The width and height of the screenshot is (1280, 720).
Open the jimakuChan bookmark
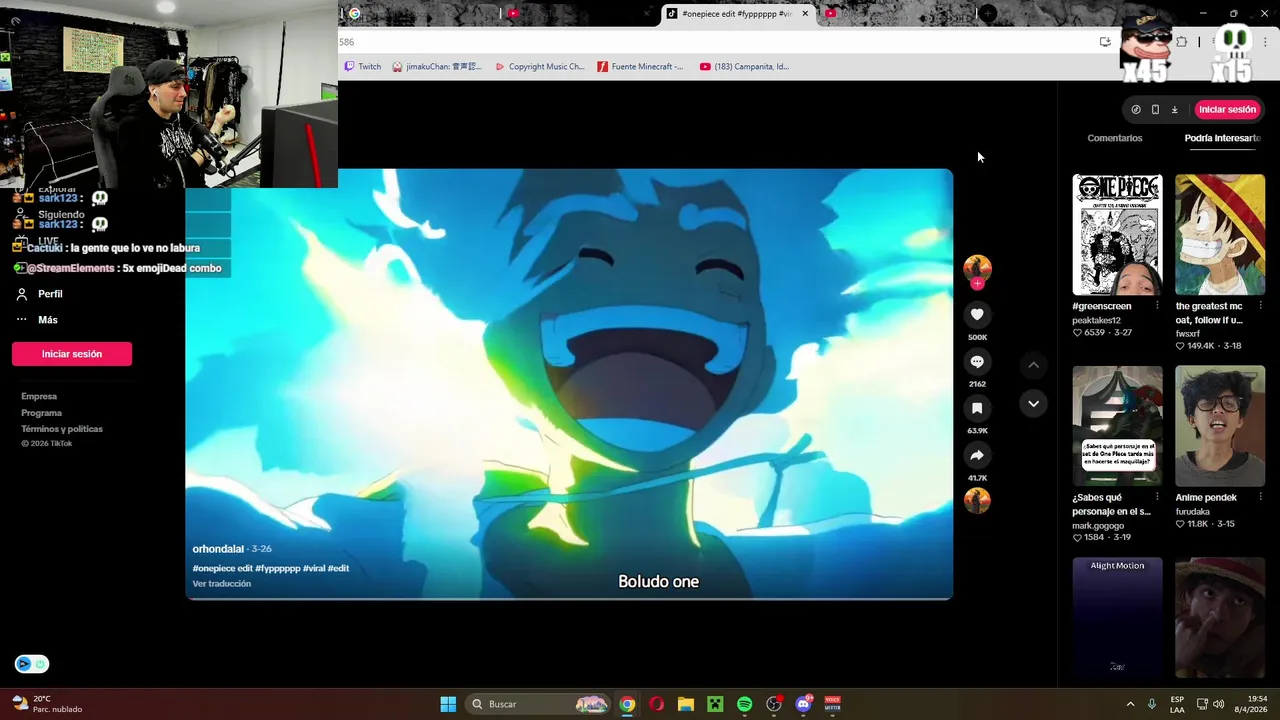pyautogui.click(x=437, y=67)
